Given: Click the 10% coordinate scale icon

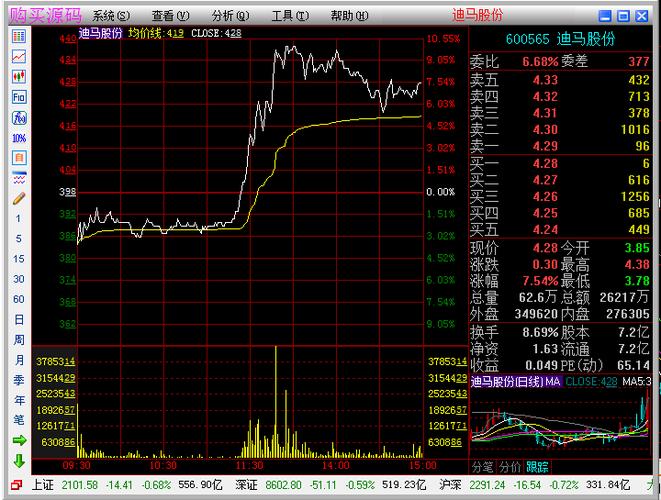Looking at the screenshot, I should 19,138.
